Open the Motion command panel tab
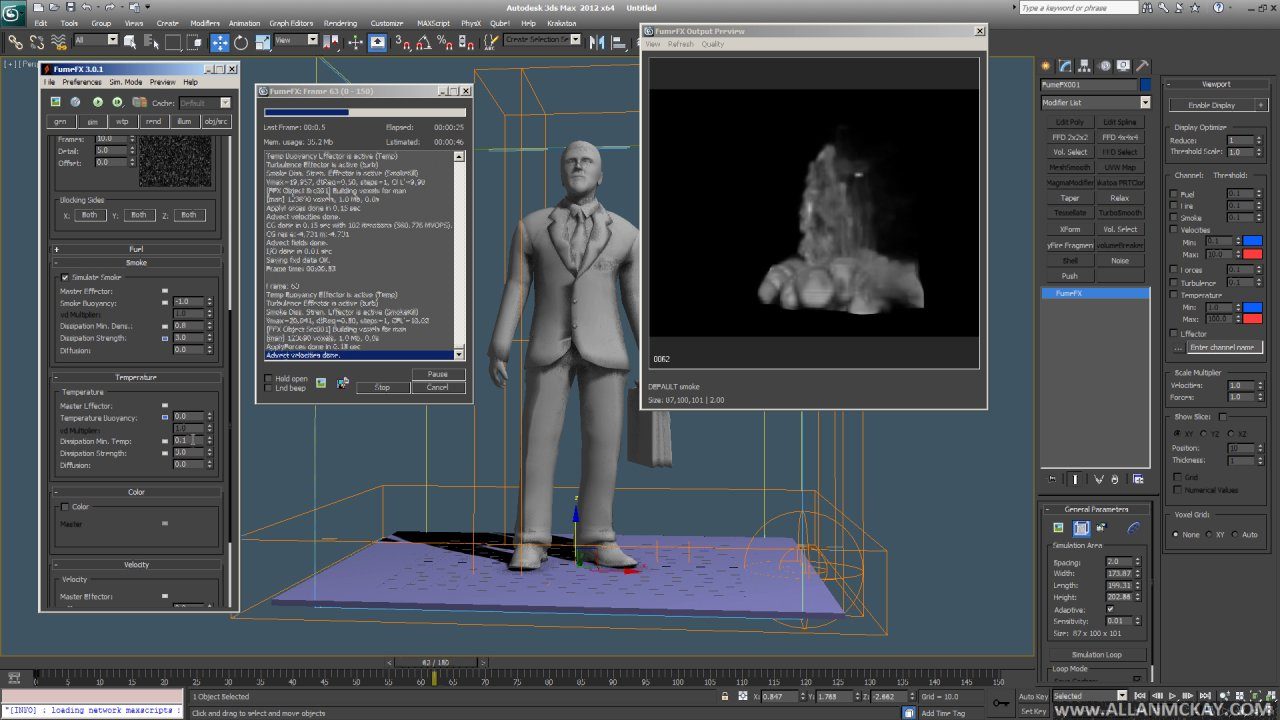The image size is (1280, 720). click(1104, 66)
